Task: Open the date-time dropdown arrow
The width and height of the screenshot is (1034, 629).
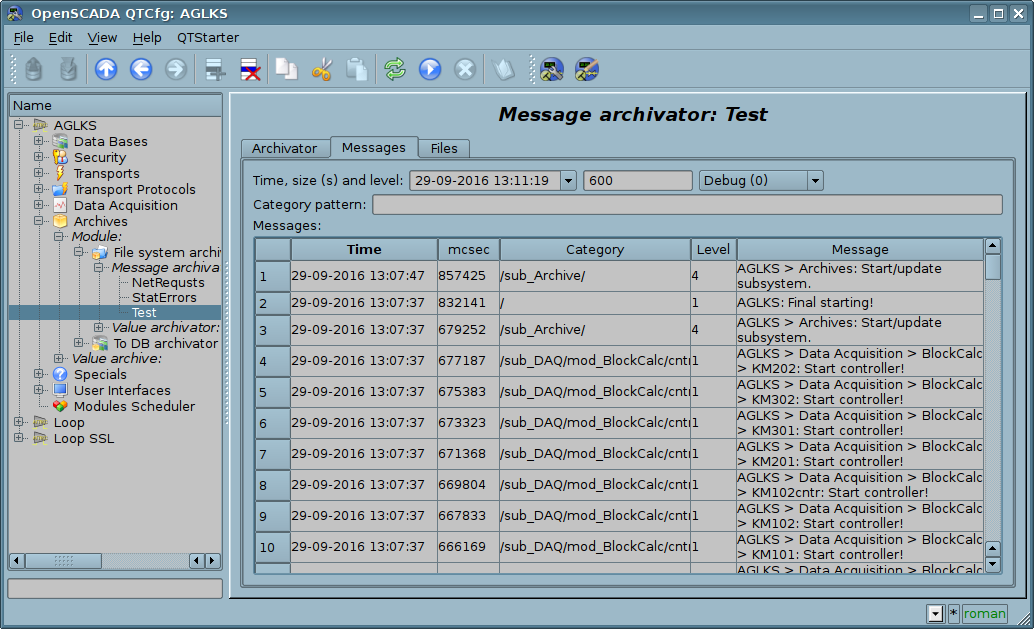Action: [568, 181]
